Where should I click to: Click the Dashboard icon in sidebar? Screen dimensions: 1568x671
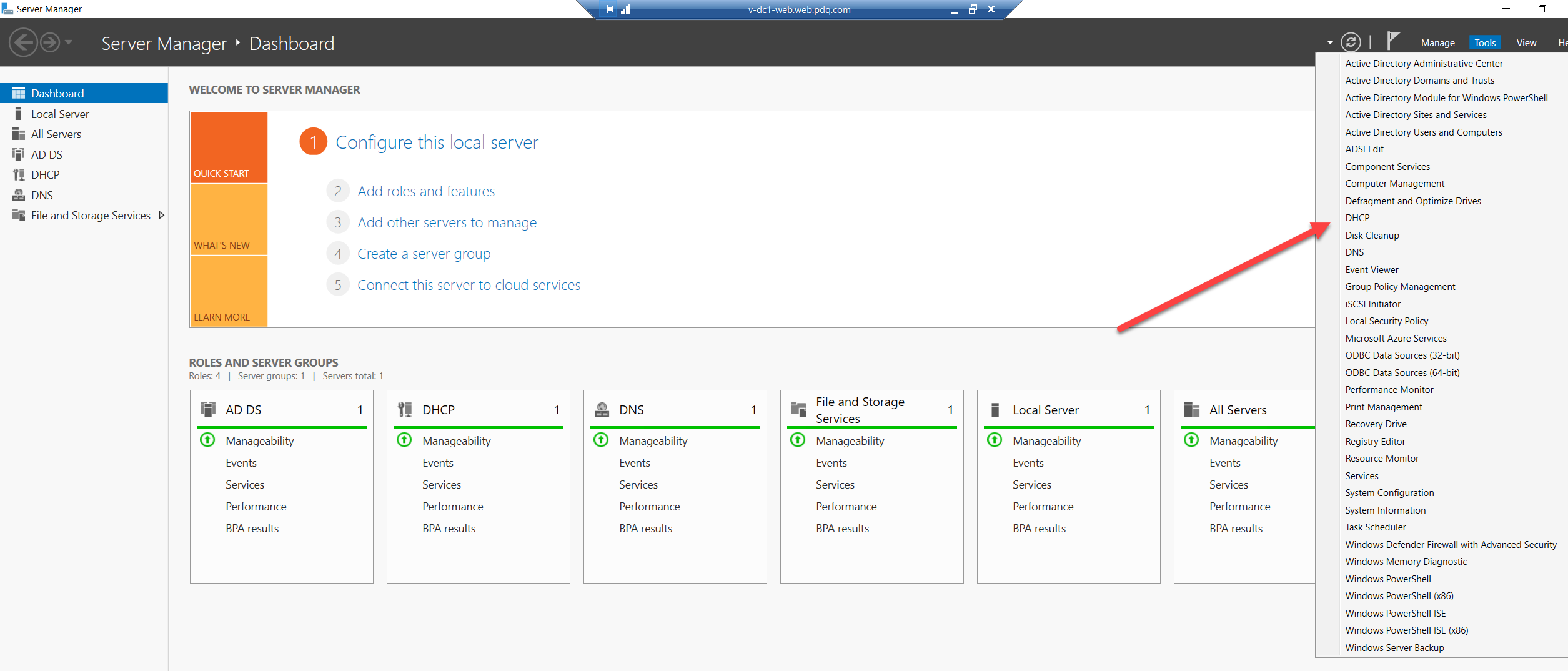click(x=19, y=93)
